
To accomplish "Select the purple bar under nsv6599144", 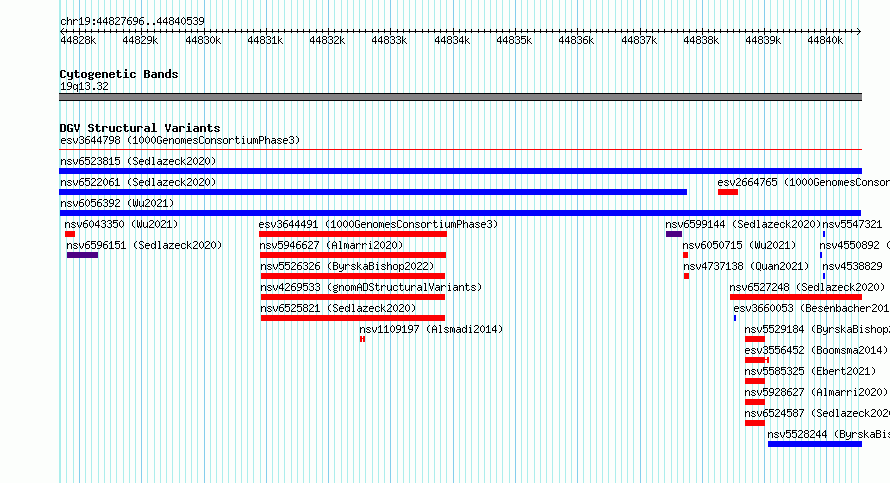I will pos(674,234).
